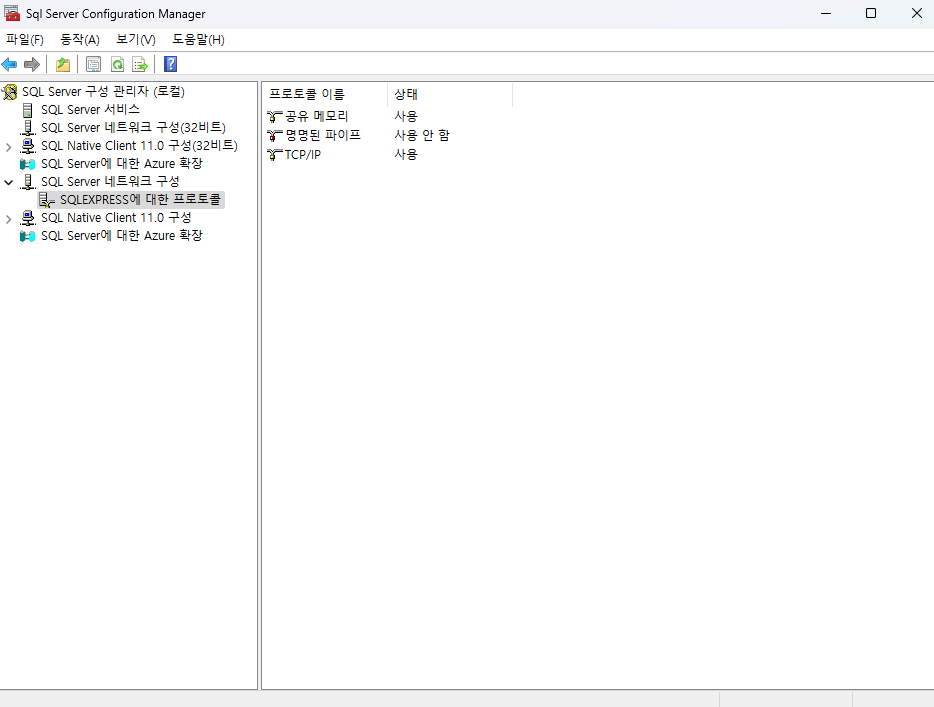Open the 동작(A) menu
The width and height of the screenshot is (934, 707).
point(80,40)
